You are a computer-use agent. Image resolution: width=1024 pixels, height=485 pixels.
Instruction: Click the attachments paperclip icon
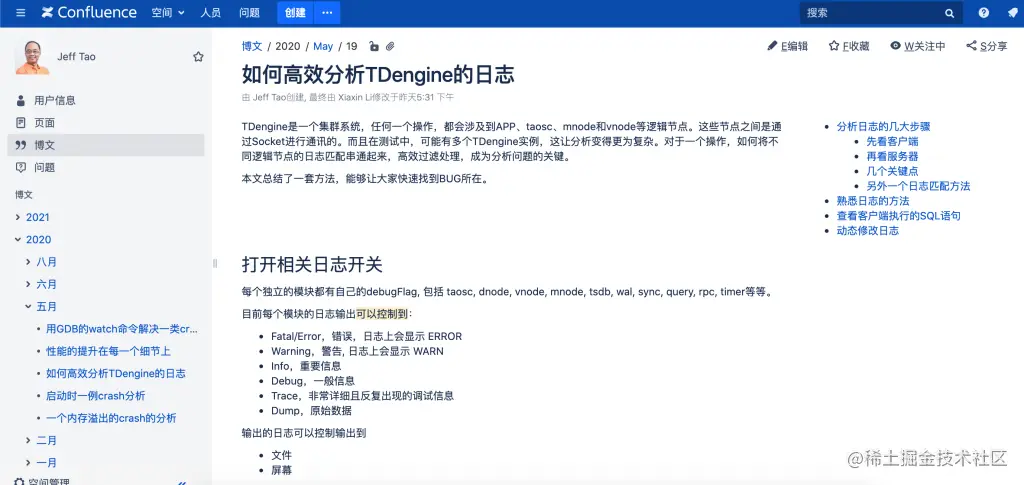[390, 46]
